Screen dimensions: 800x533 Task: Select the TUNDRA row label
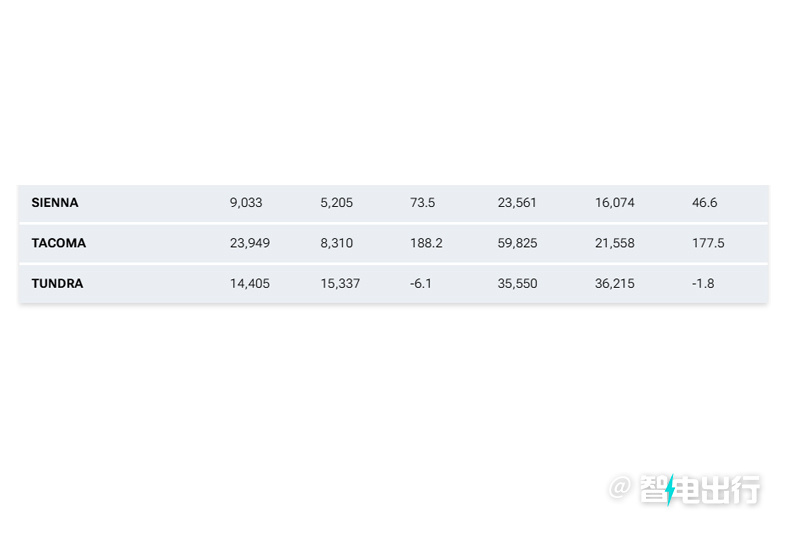pyautogui.click(x=57, y=283)
